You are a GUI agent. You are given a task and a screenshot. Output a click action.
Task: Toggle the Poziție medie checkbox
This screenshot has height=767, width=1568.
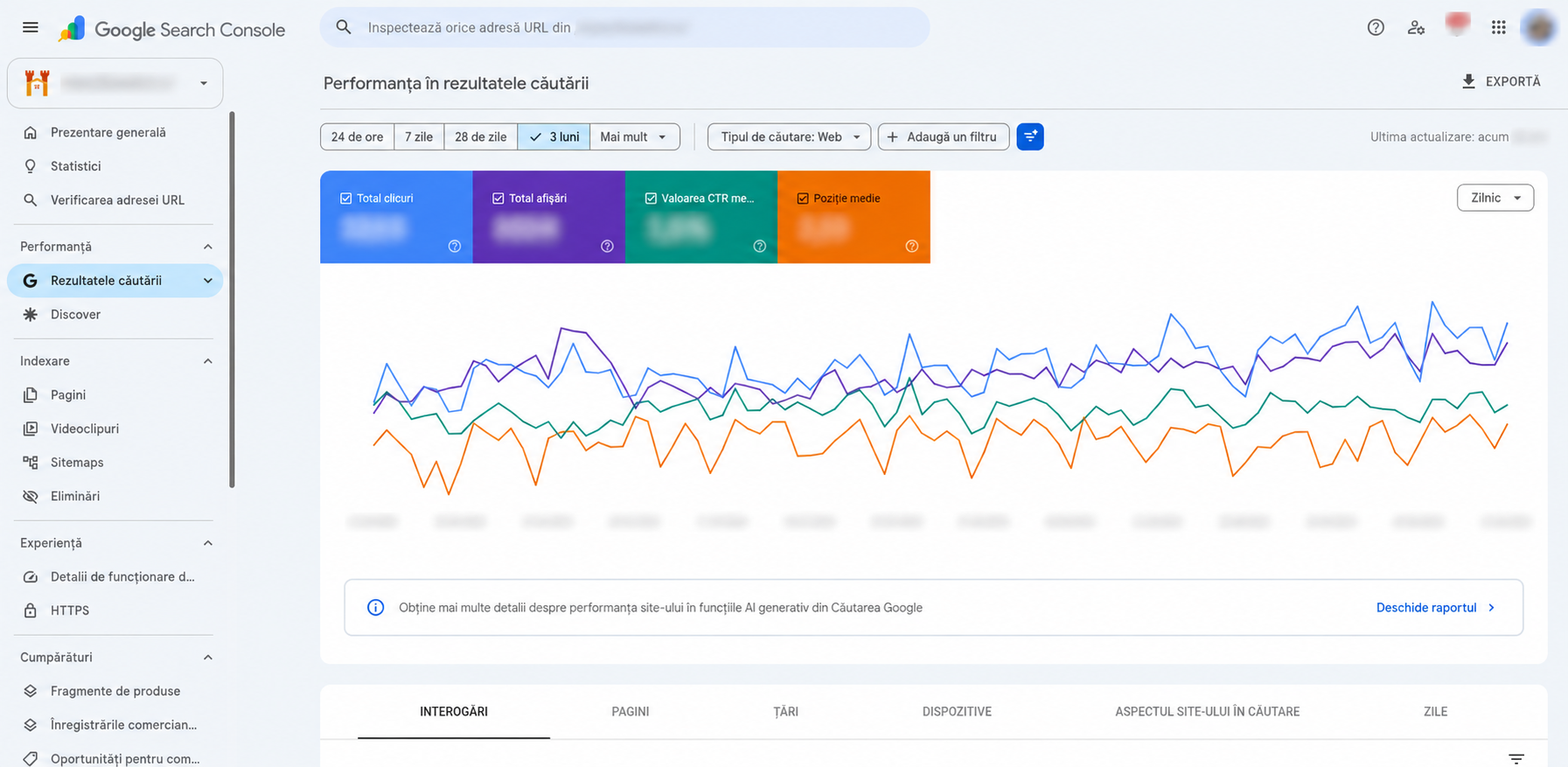point(802,199)
